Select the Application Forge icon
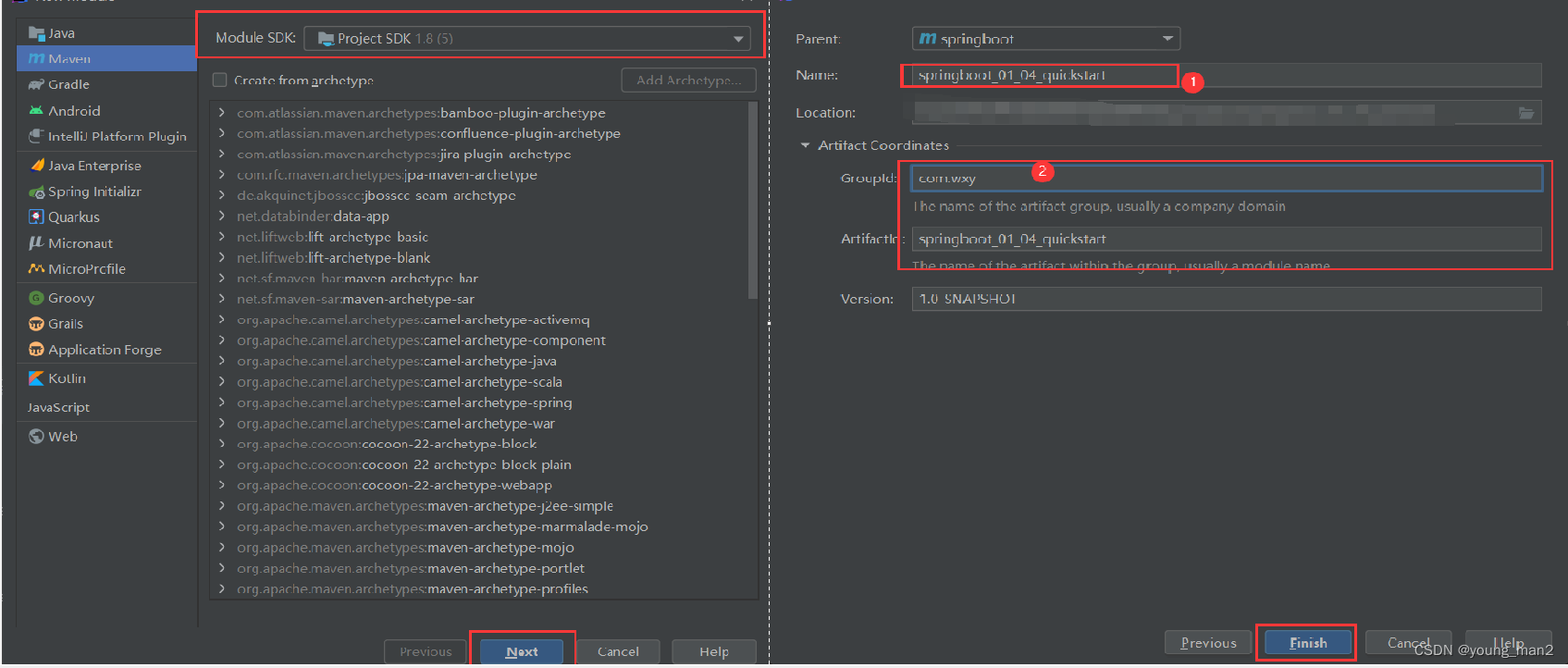The height and width of the screenshot is (668, 1568). [36, 350]
